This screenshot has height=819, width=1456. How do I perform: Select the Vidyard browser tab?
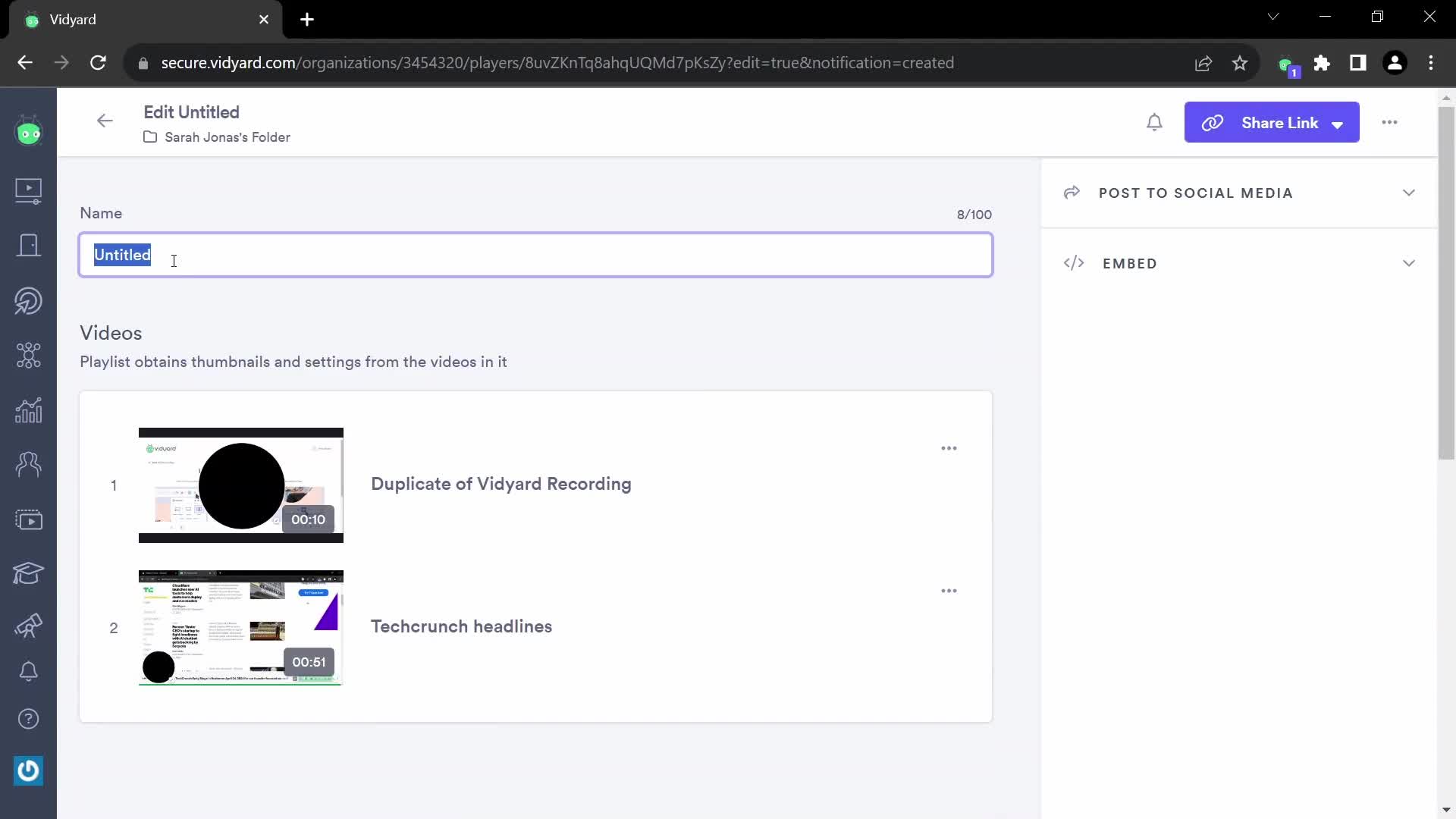pos(144,20)
